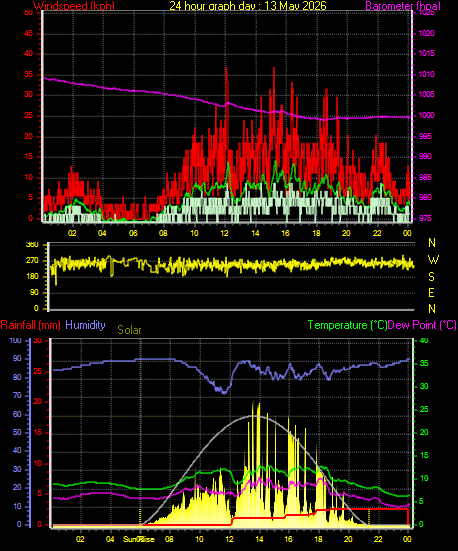Image resolution: width=458 pixels, height=551 pixels.
Task: Click barometer axis value "1015"
Action: tap(427, 53)
